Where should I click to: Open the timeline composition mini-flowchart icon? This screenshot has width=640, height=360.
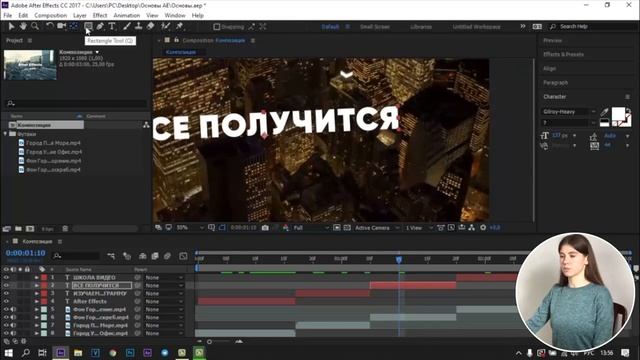click(x=111, y=256)
